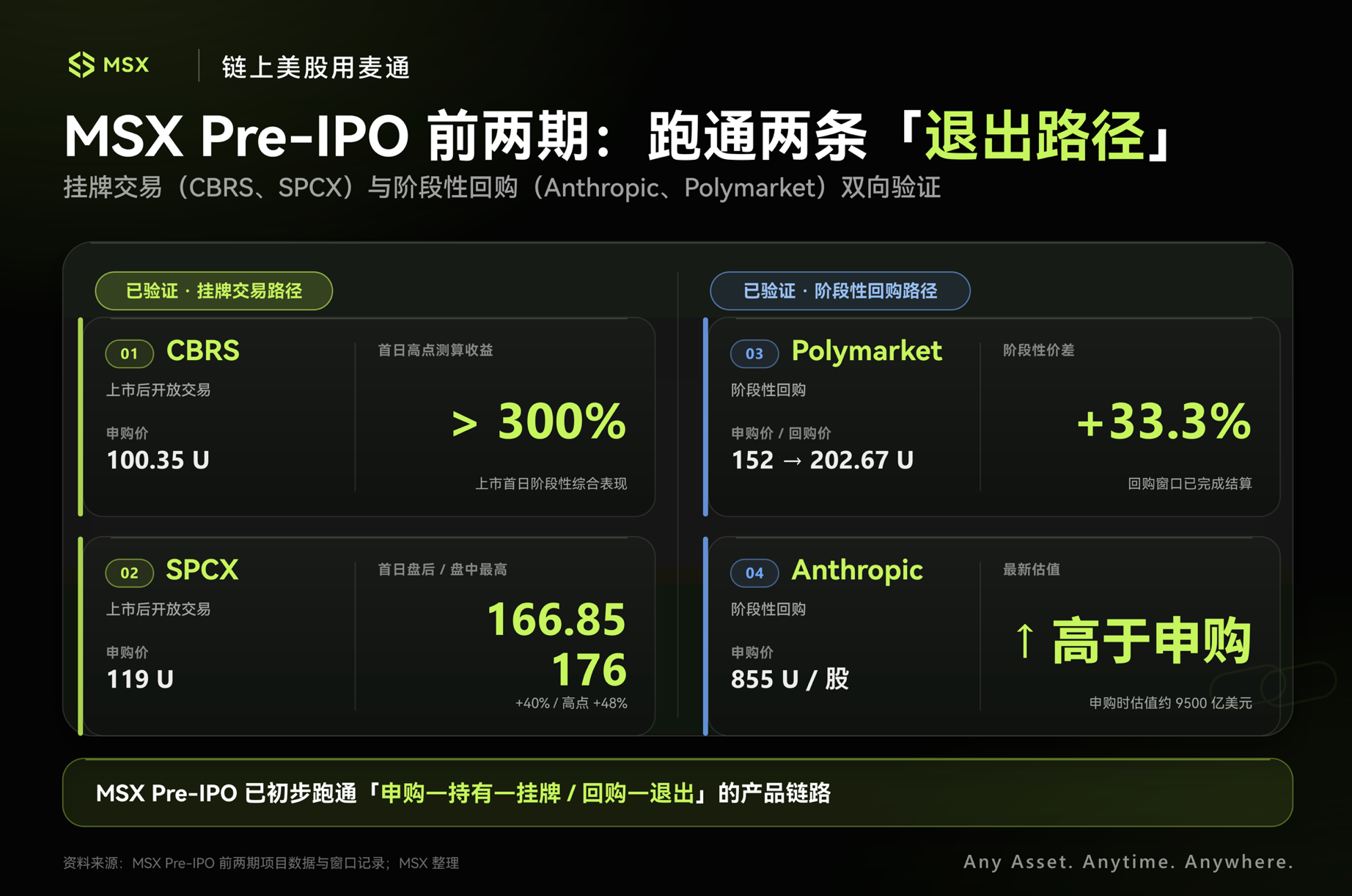Click the "> 300%" return figure
Viewport: 1352px width, 896px height.
tap(539, 422)
